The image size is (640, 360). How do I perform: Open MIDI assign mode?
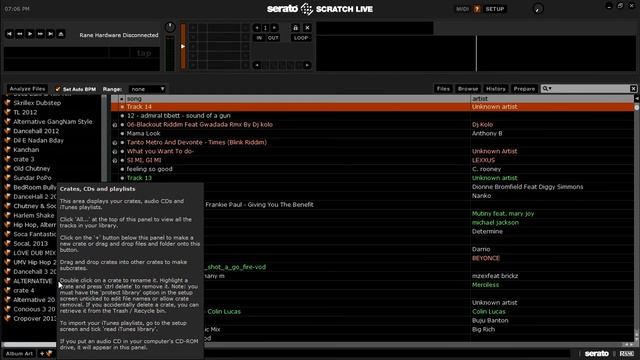point(462,9)
